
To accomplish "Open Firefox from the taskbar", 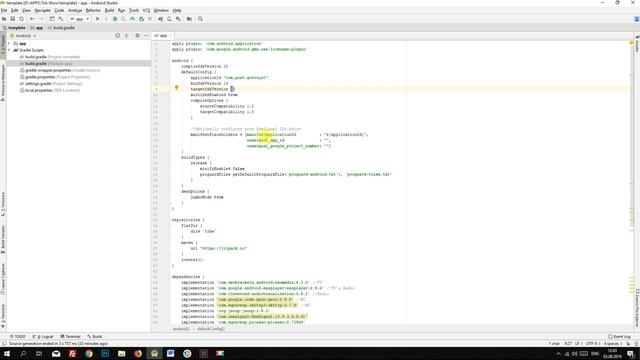I will coord(138,353).
